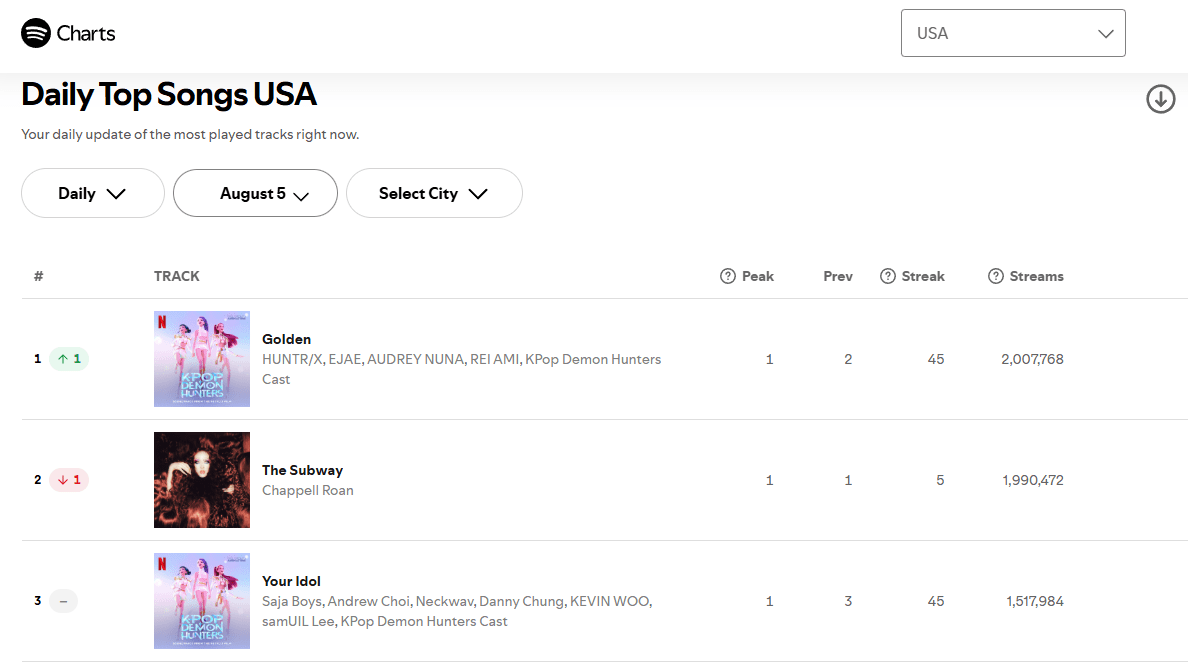The image size is (1188, 667).
Task: Click The Subway's red down-arrow badge
Action: pos(69,480)
